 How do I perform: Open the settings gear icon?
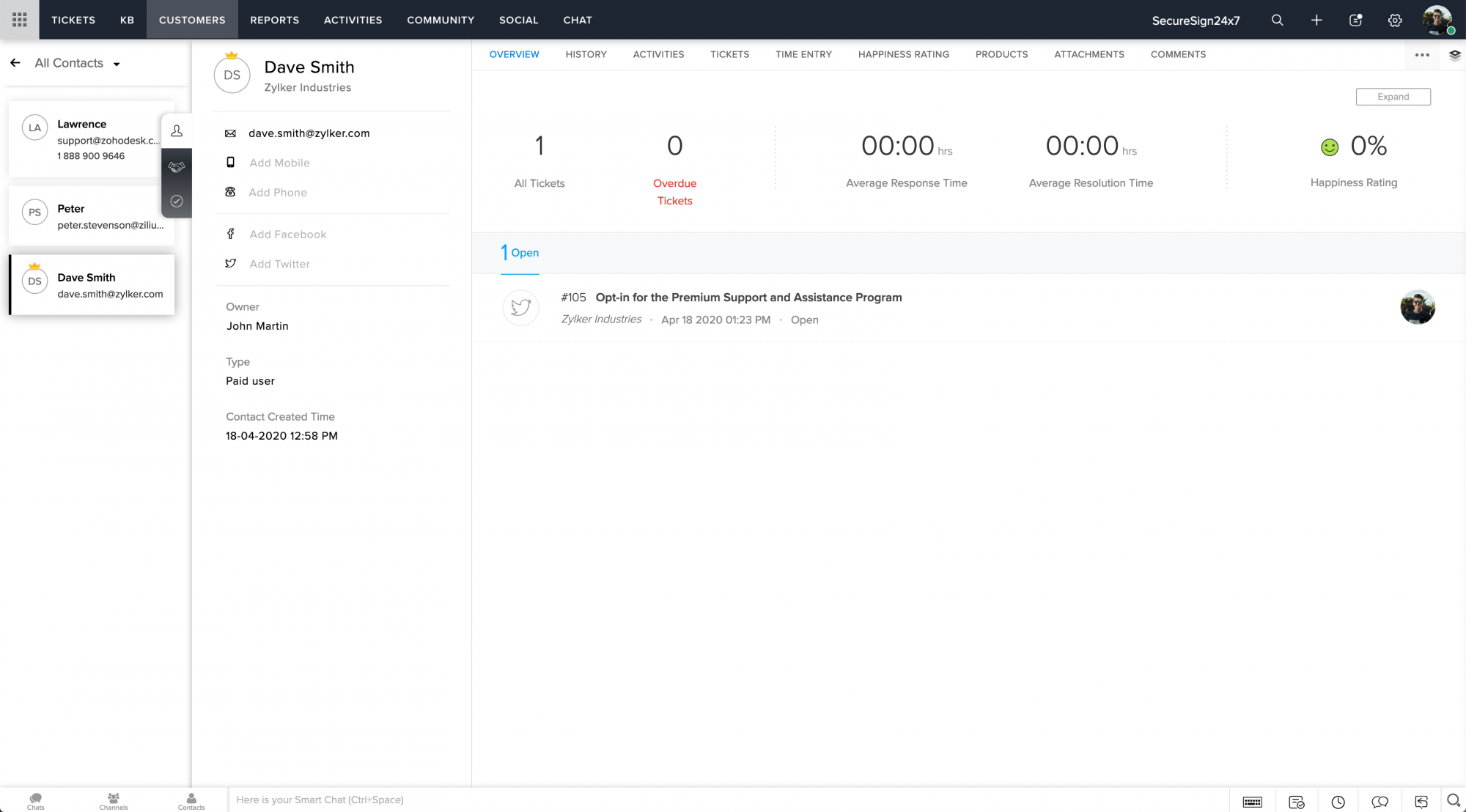pos(1395,20)
